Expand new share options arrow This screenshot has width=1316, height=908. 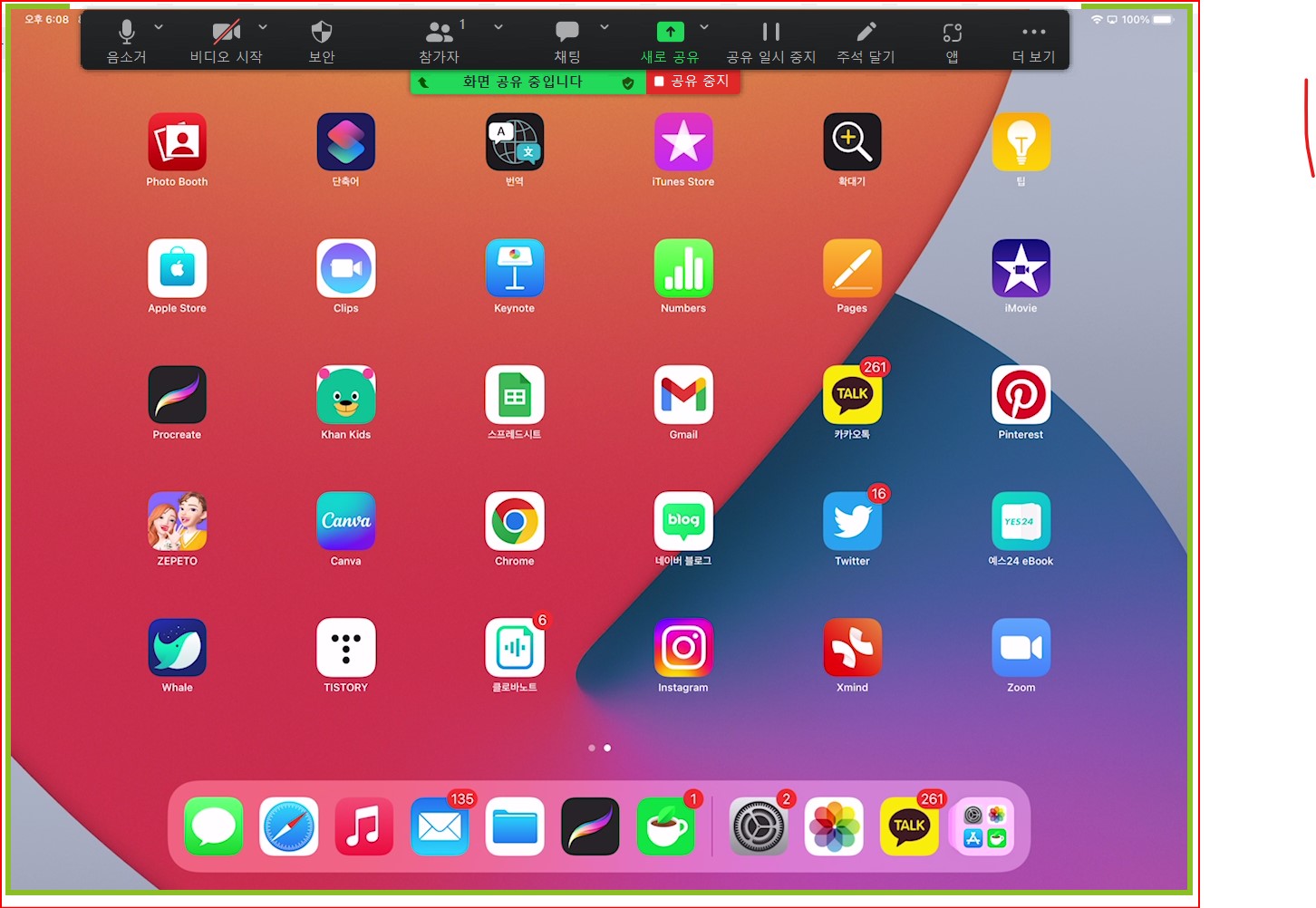(x=704, y=27)
